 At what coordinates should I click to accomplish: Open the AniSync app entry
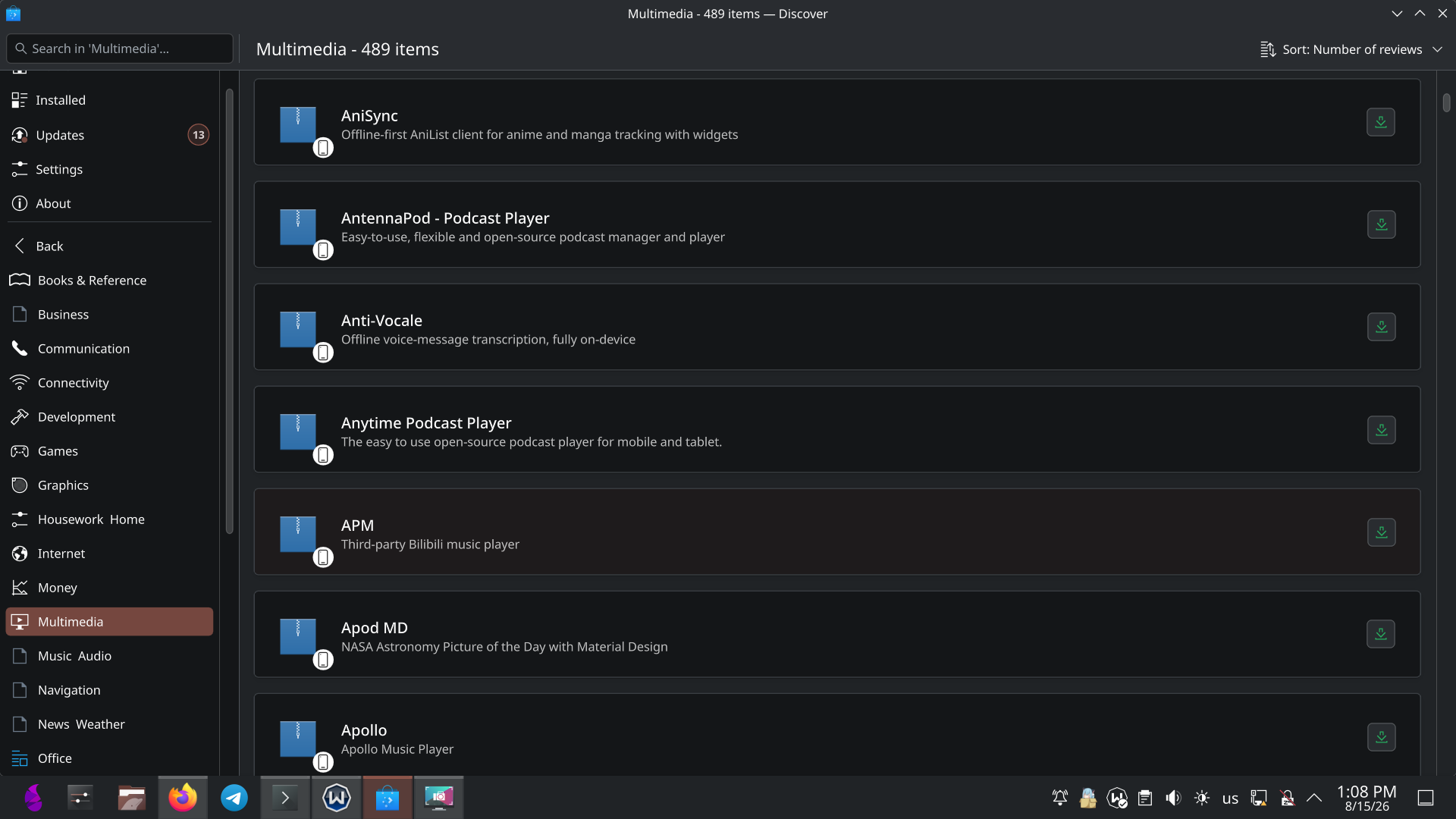point(836,122)
